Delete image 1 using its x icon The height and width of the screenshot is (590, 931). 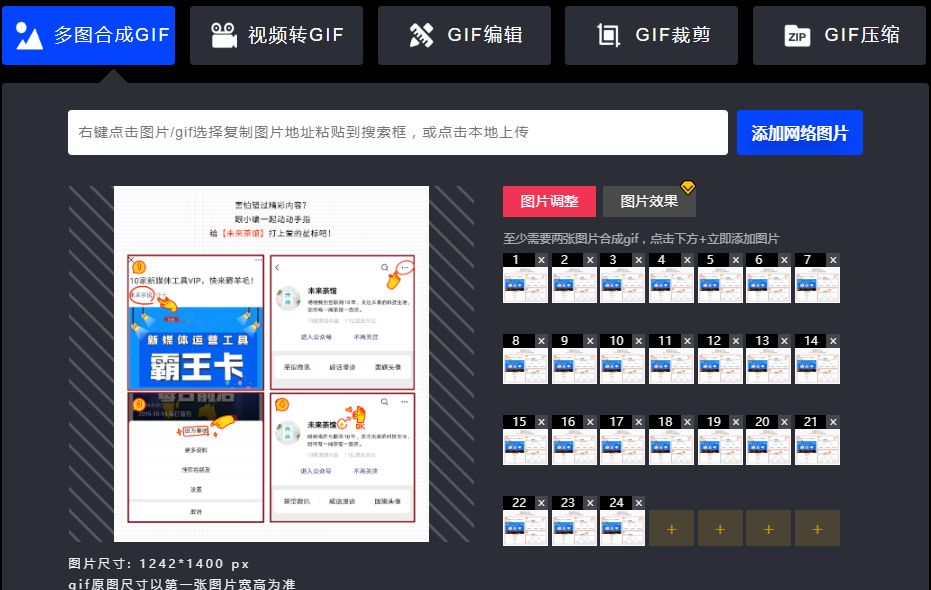pyautogui.click(x=539, y=259)
